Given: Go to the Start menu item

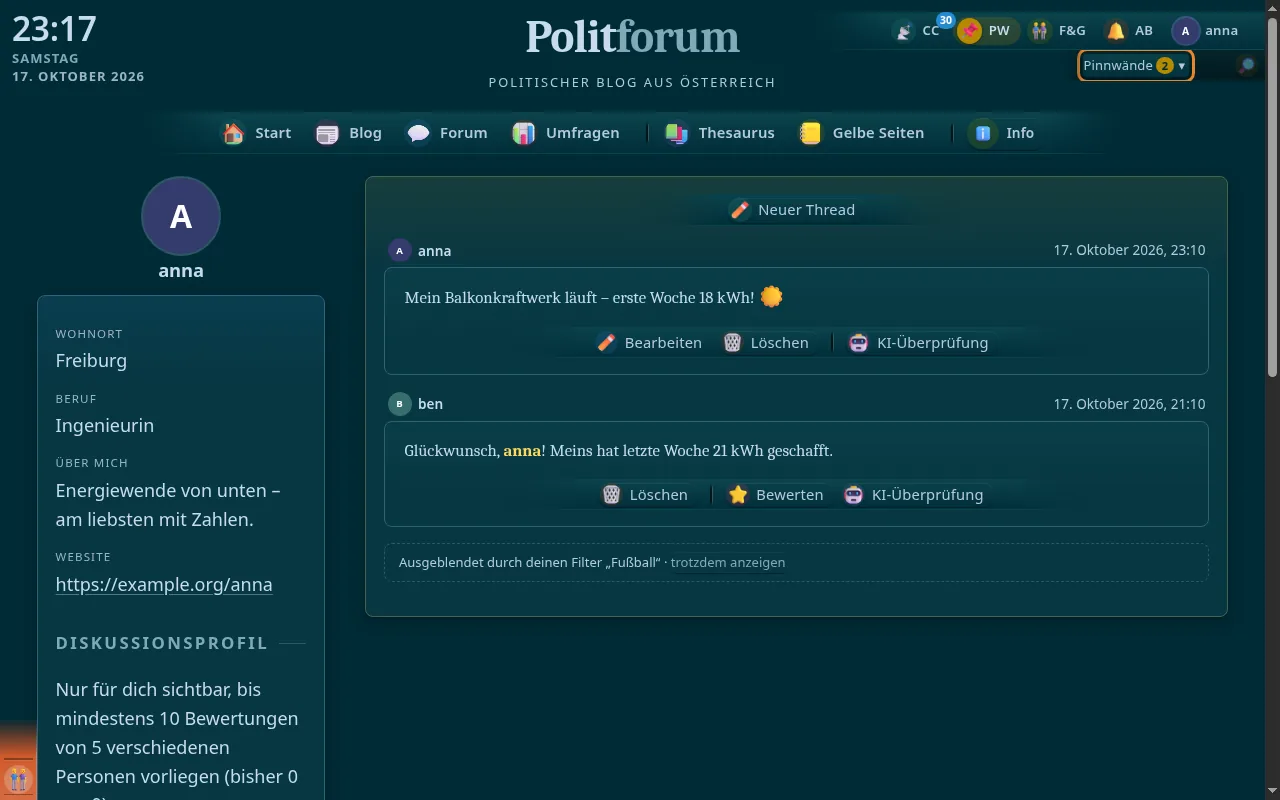Looking at the screenshot, I should 257,133.
